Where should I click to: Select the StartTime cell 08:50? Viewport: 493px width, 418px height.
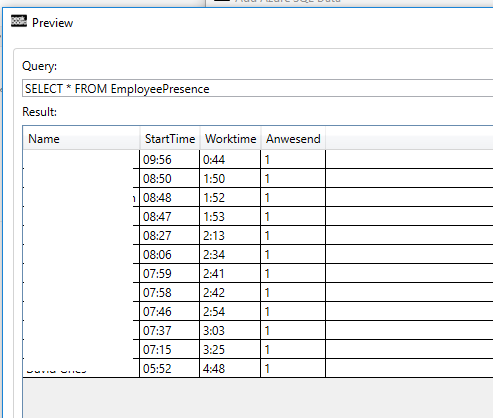pyautogui.click(x=169, y=178)
